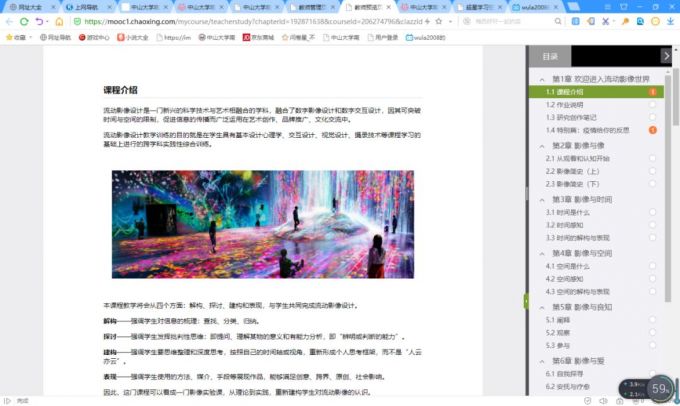Image resolution: width=680 pixels, height=406 pixels.
Task: Open the scissors screenshot tool icon
Action: (605, 21)
